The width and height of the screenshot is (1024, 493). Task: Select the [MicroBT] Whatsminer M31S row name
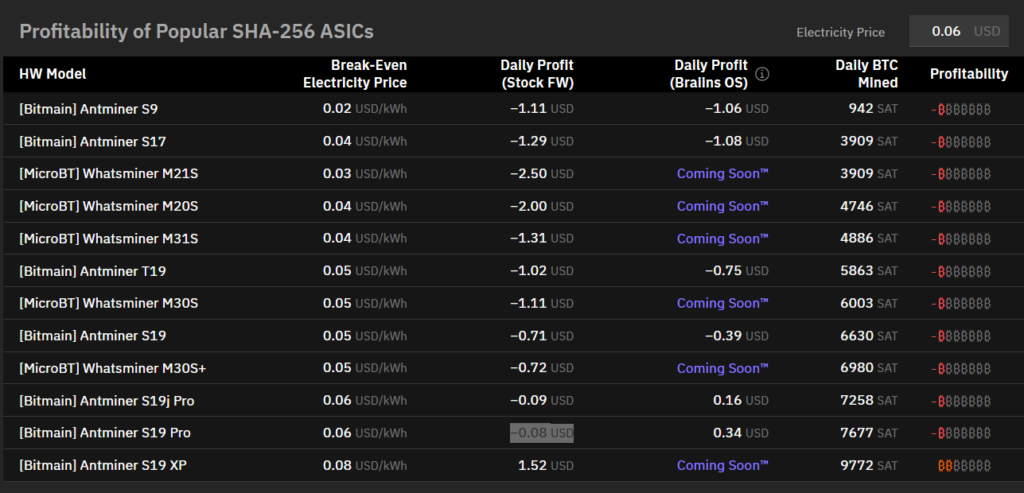coord(109,239)
